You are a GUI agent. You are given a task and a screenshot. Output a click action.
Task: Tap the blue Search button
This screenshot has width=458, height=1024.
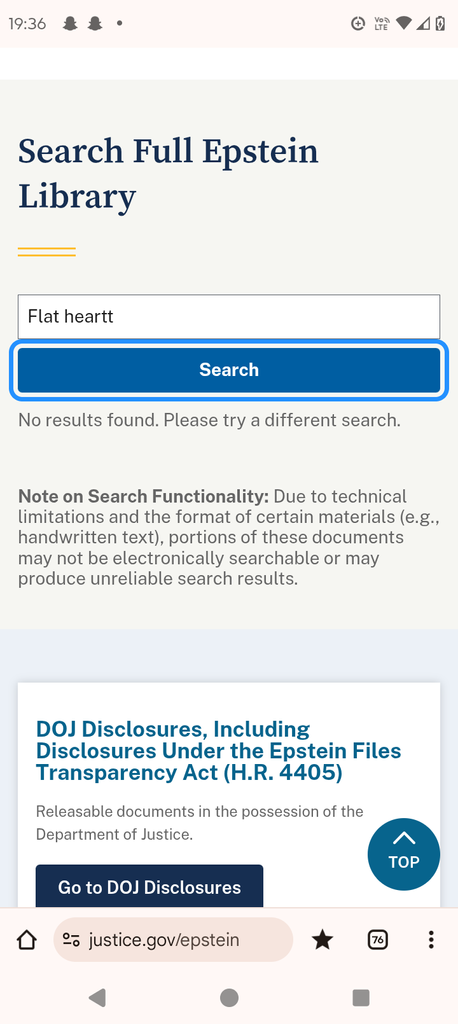pos(229,370)
